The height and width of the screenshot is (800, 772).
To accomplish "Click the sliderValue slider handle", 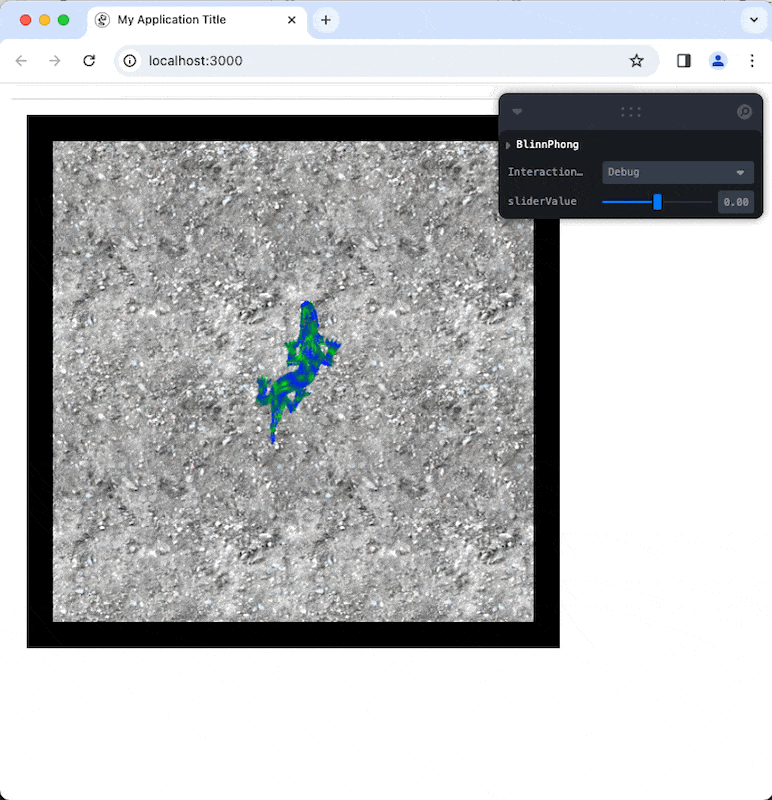I will [657, 202].
